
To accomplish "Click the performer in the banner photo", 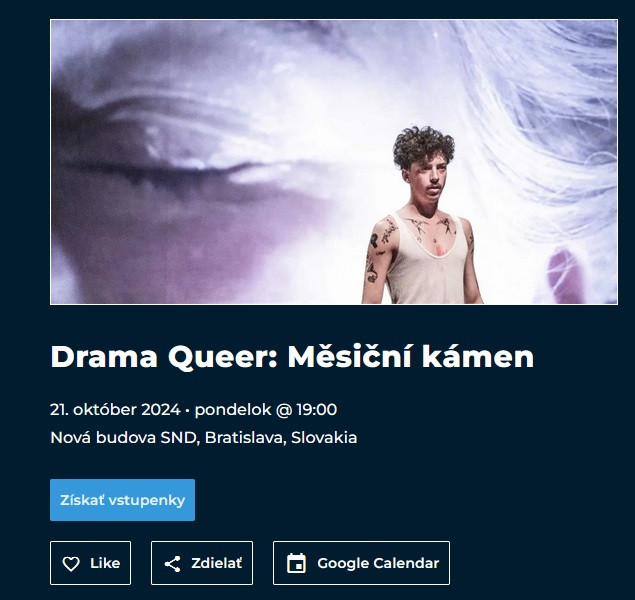I will click(421, 217).
